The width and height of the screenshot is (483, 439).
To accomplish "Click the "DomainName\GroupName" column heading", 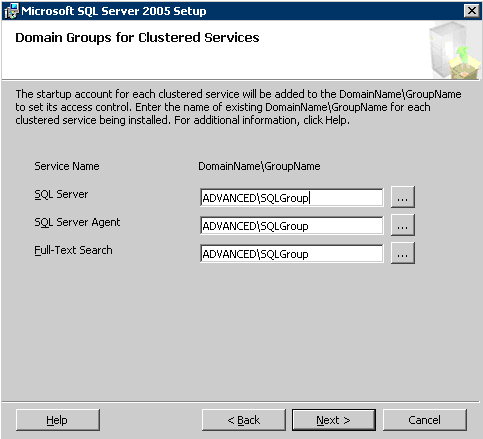I will (x=259, y=166).
